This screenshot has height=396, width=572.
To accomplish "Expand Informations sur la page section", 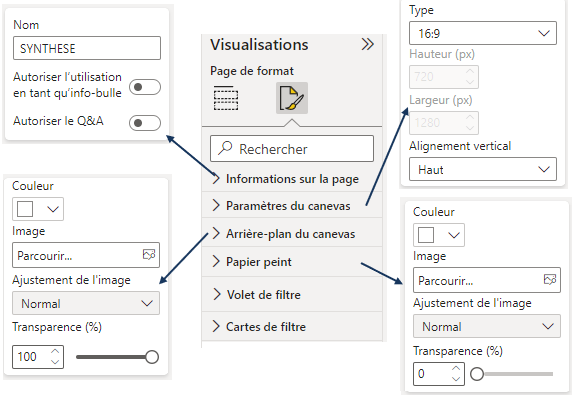I will [291, 179].
